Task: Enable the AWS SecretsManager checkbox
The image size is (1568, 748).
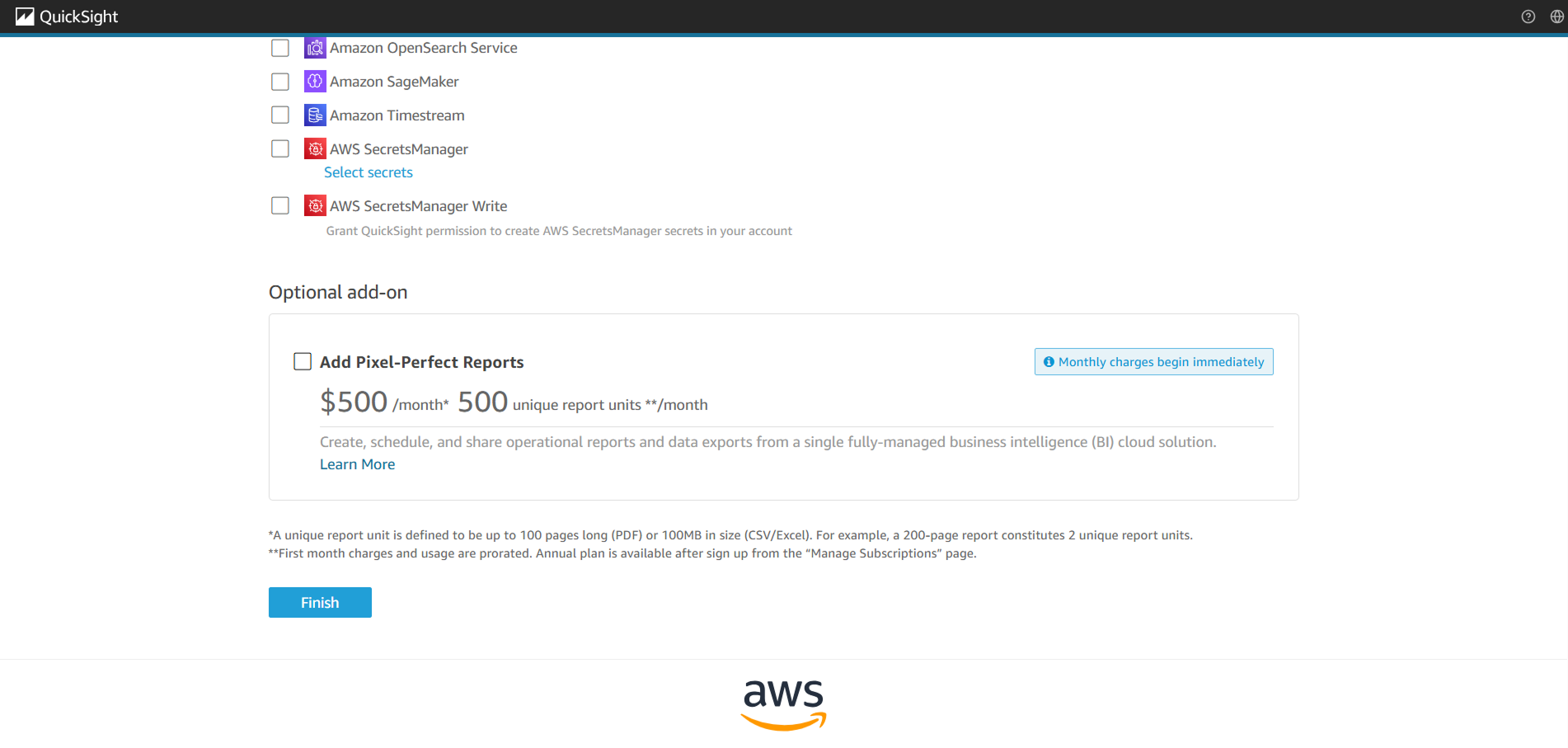Action: pos(280,149)
